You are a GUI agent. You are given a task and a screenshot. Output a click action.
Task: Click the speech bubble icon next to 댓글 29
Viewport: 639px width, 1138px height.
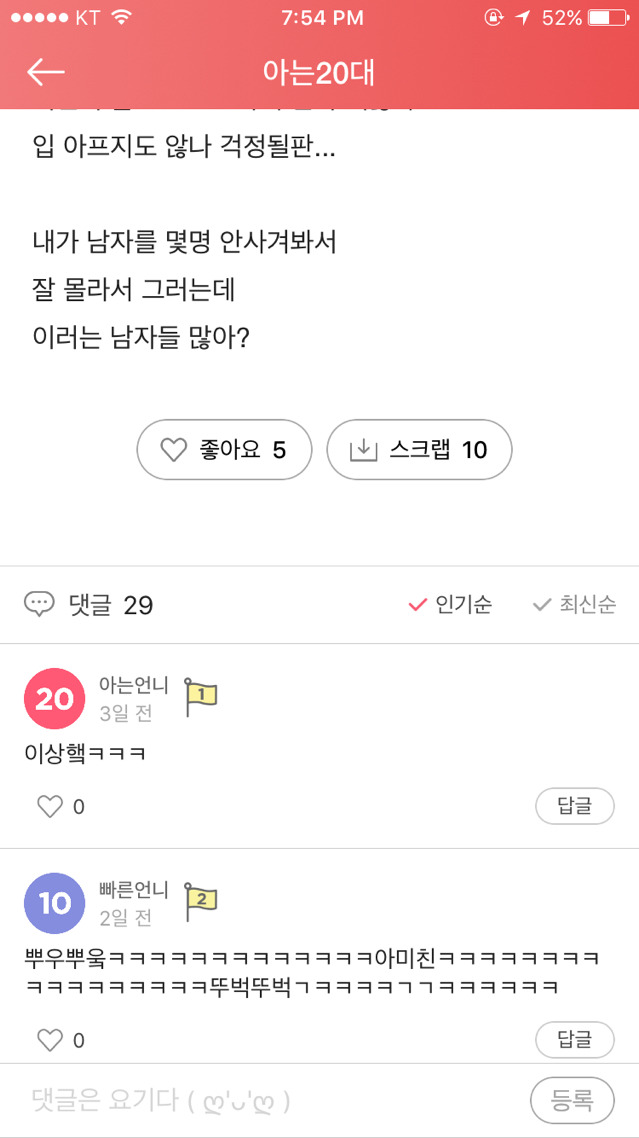click(39, 605)
